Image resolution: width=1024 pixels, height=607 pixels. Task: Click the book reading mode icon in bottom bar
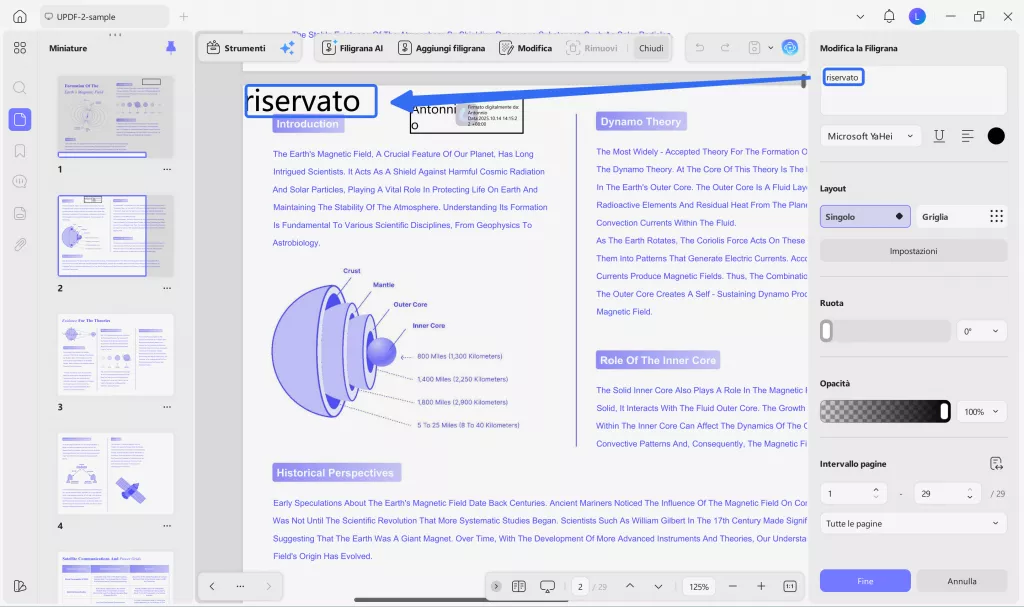(x=519, y=587)
